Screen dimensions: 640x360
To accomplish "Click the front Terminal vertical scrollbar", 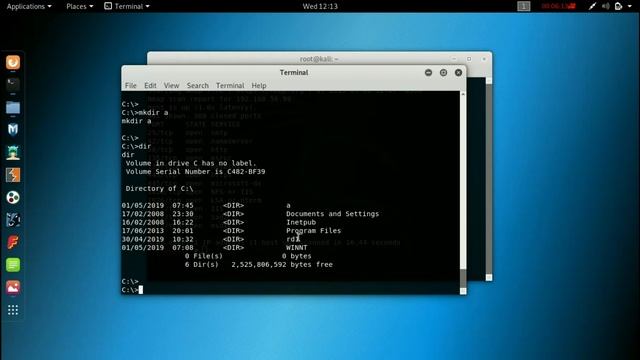I will pos(463,192).
